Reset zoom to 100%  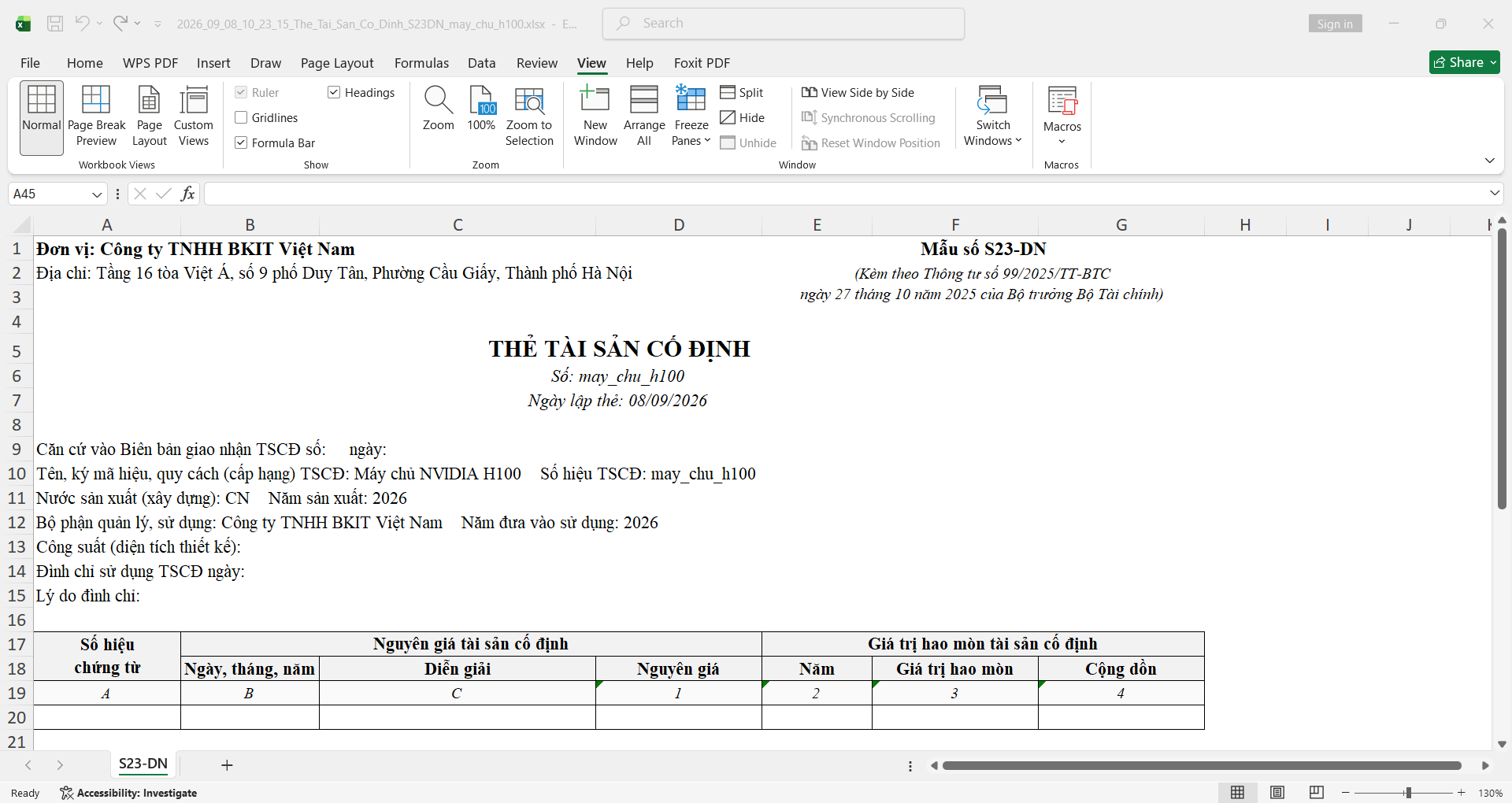(482, 109)
